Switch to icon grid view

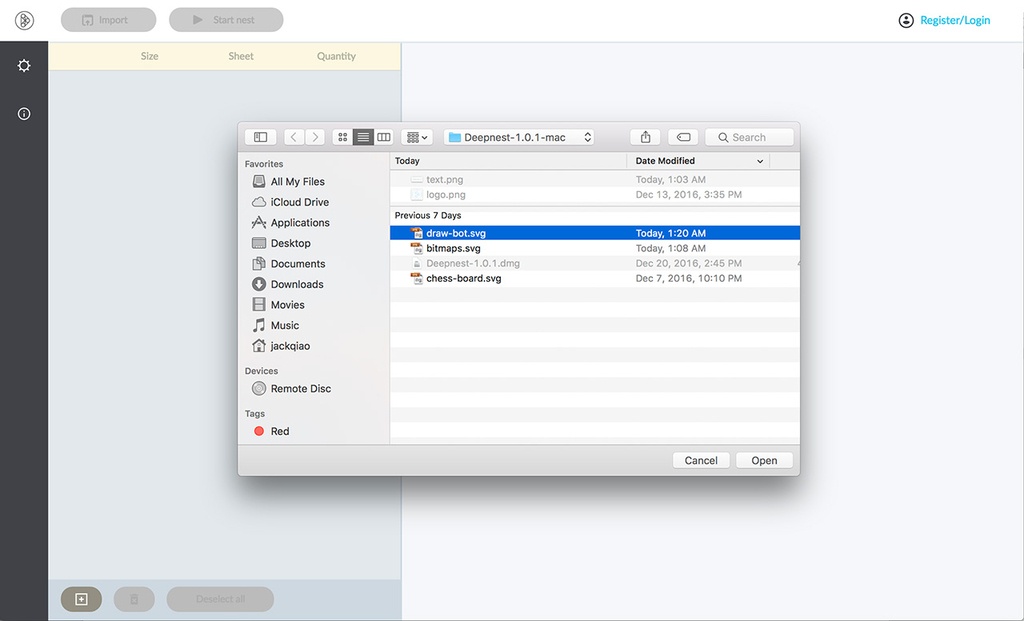click(x=342, y=137)
